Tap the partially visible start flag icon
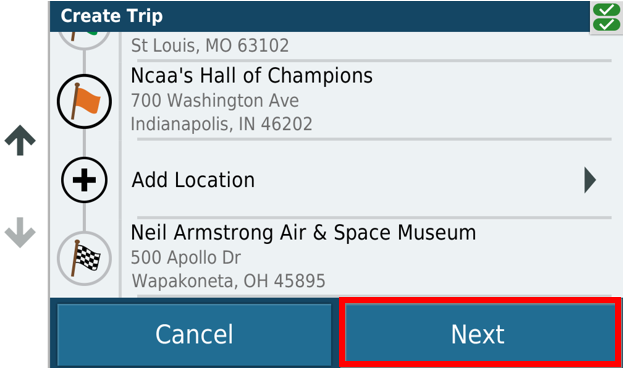This screenshot has width=623, height=368. [84, 41]
